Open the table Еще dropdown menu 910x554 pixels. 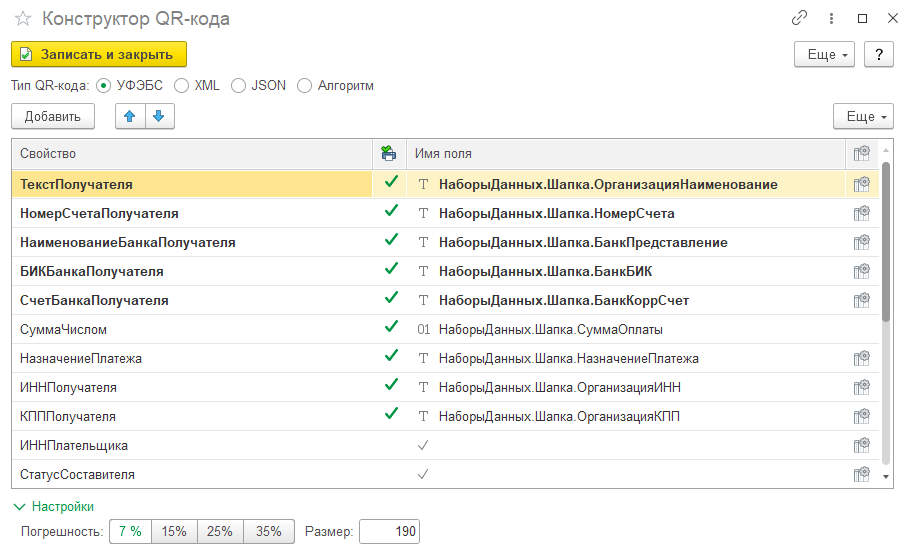point(863,117)
